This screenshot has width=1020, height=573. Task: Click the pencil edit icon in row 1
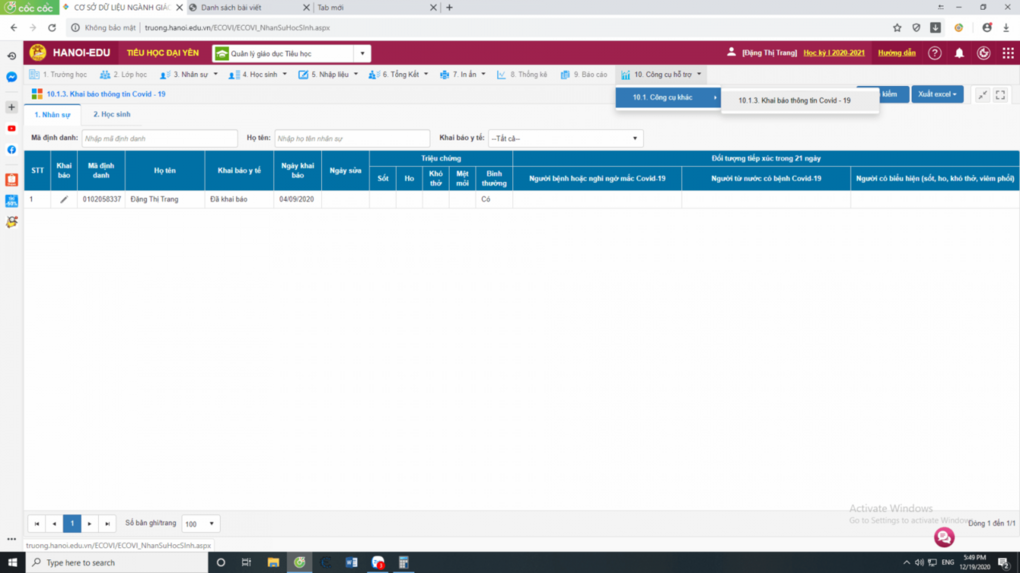(64, 200)
